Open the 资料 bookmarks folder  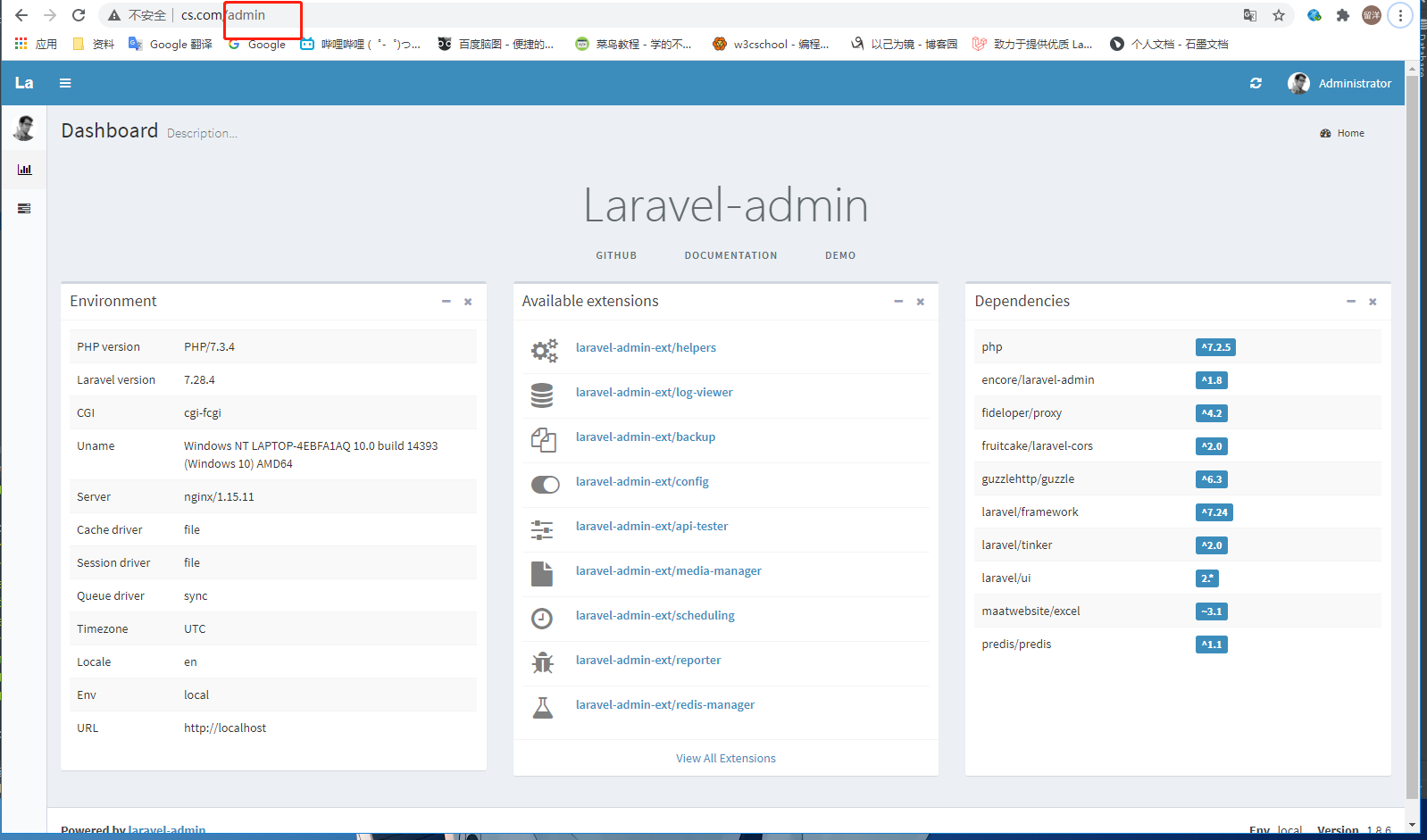point(93,44)
